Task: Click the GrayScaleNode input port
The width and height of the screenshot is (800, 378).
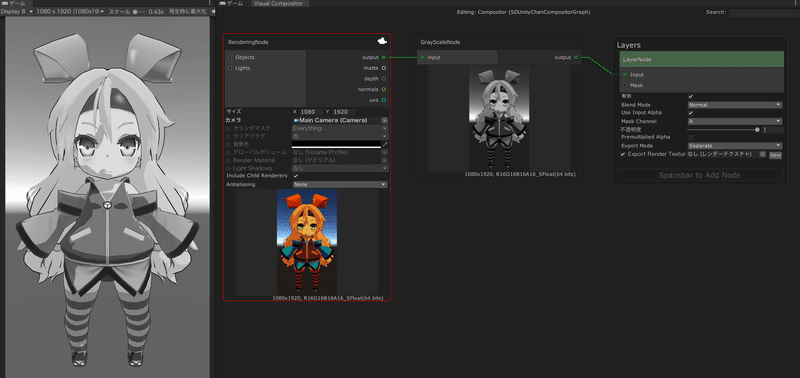Action: point(422,58)
